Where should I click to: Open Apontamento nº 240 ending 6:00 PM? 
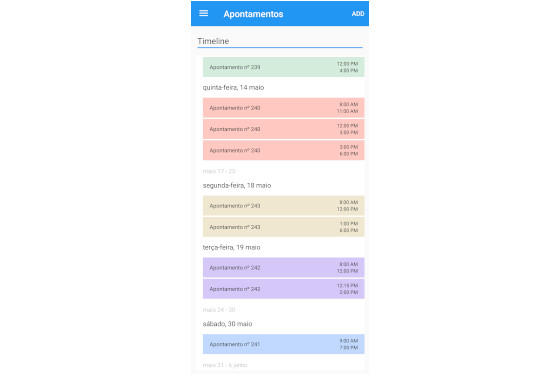point(284,150)
